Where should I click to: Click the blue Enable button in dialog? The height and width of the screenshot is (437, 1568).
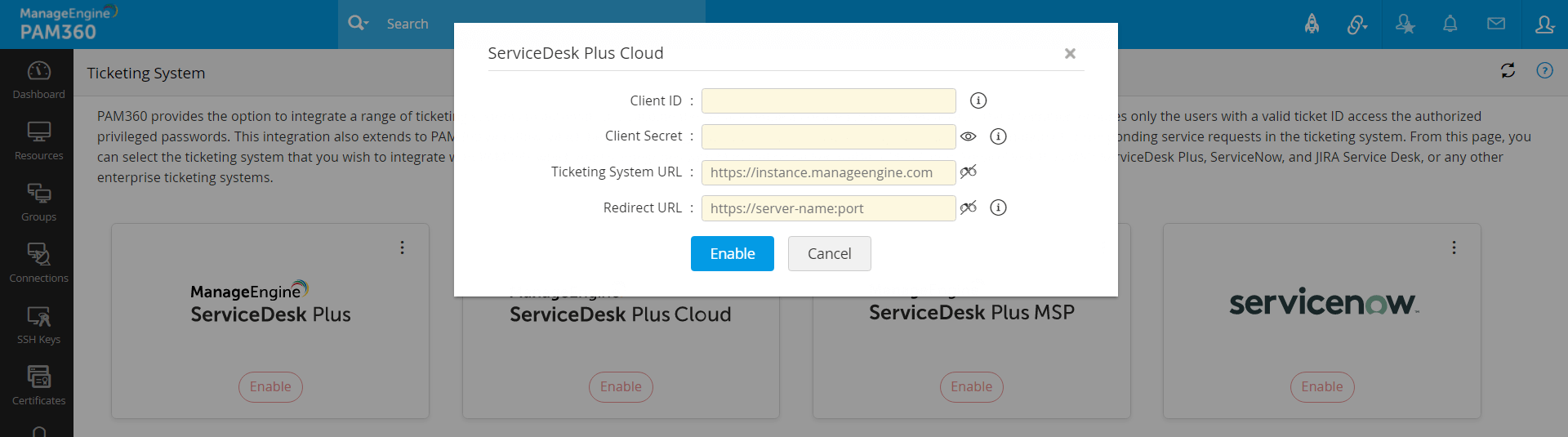pyautogui.click(x=732, y=254)
